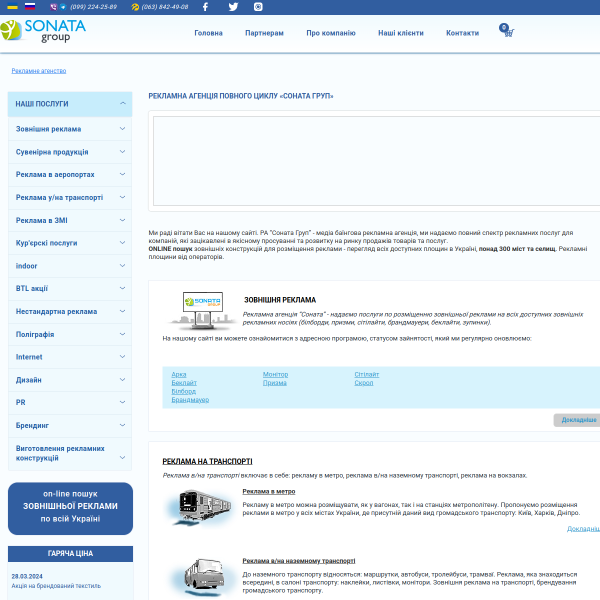Expand the Поліграфія section
This screenshot has height=600, width=600.
tap(70, 334)
